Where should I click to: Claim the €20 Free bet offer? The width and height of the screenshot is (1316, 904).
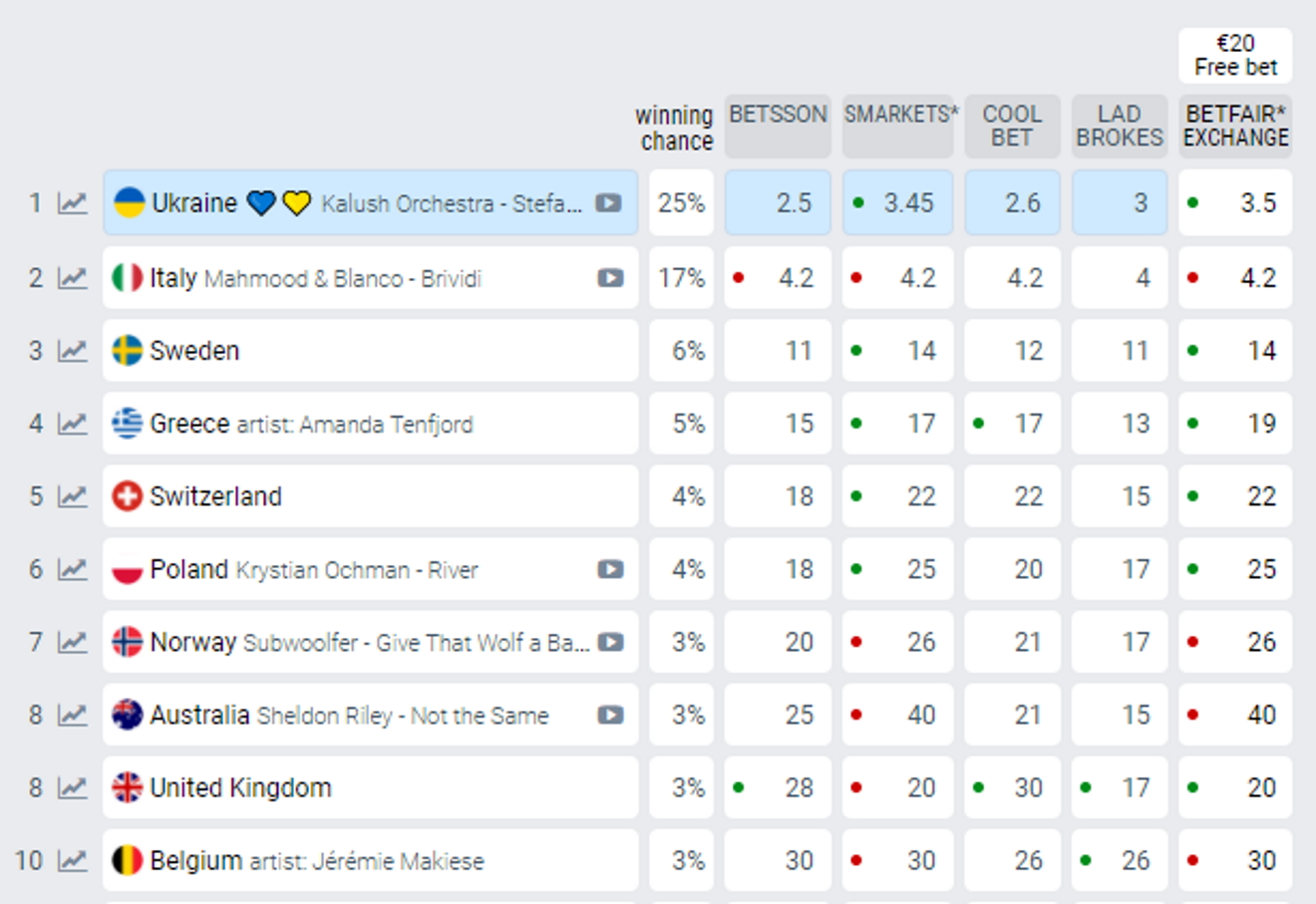1235,56
